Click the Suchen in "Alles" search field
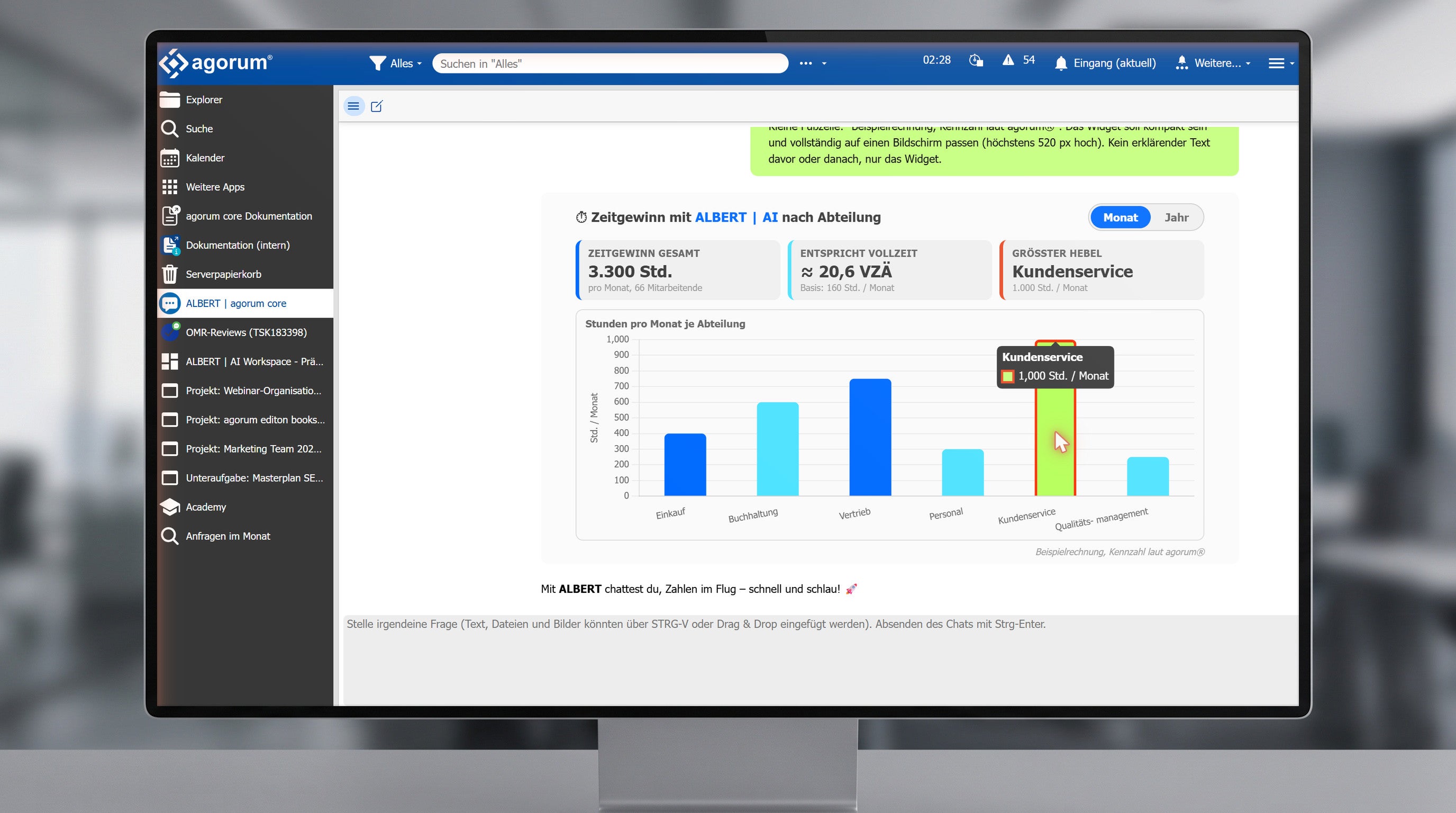Viewport: 1456px width, 813px height. [x=610, y=64]
